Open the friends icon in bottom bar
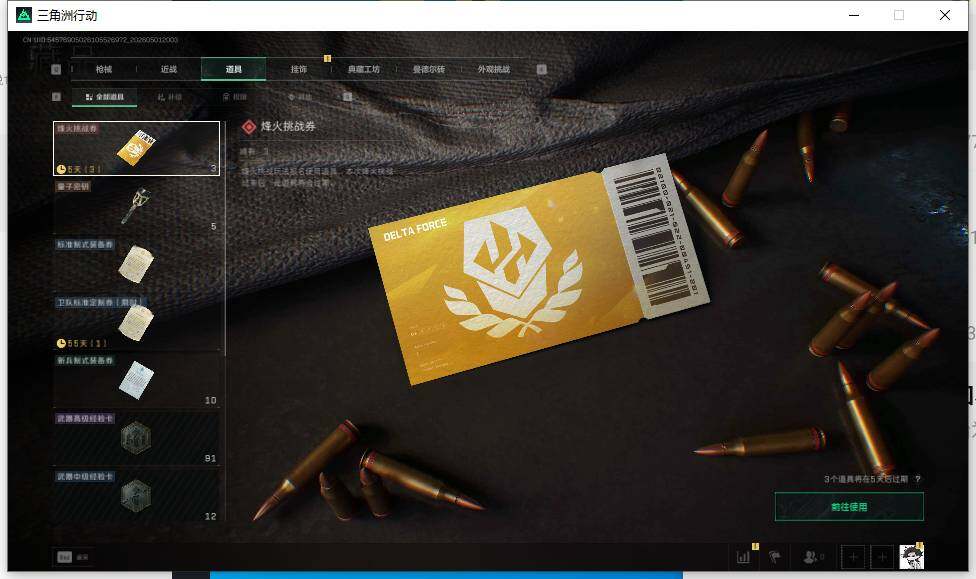 click(x=811, y=557)
